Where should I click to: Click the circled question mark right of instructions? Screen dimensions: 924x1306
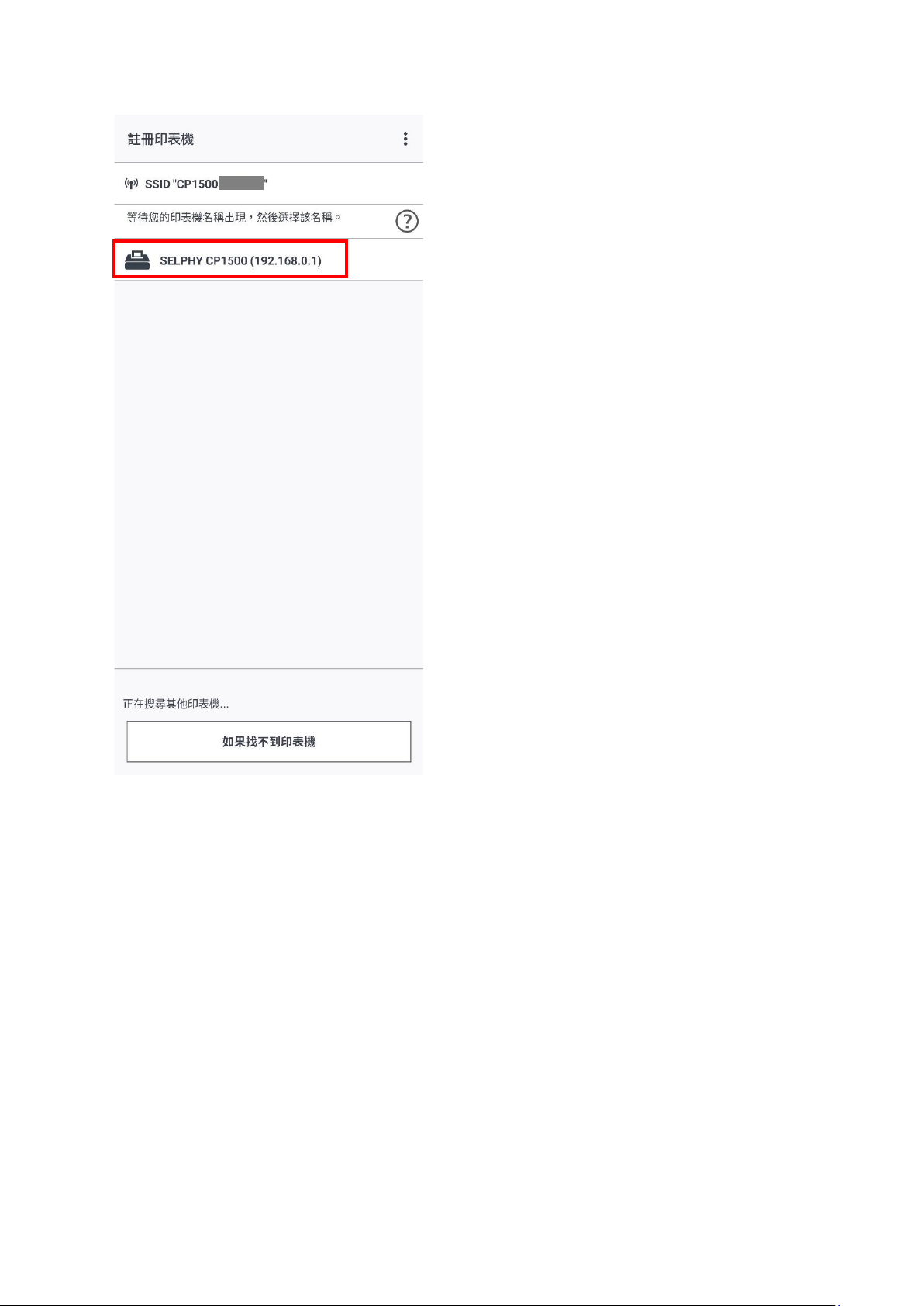[x=407, y=222]
